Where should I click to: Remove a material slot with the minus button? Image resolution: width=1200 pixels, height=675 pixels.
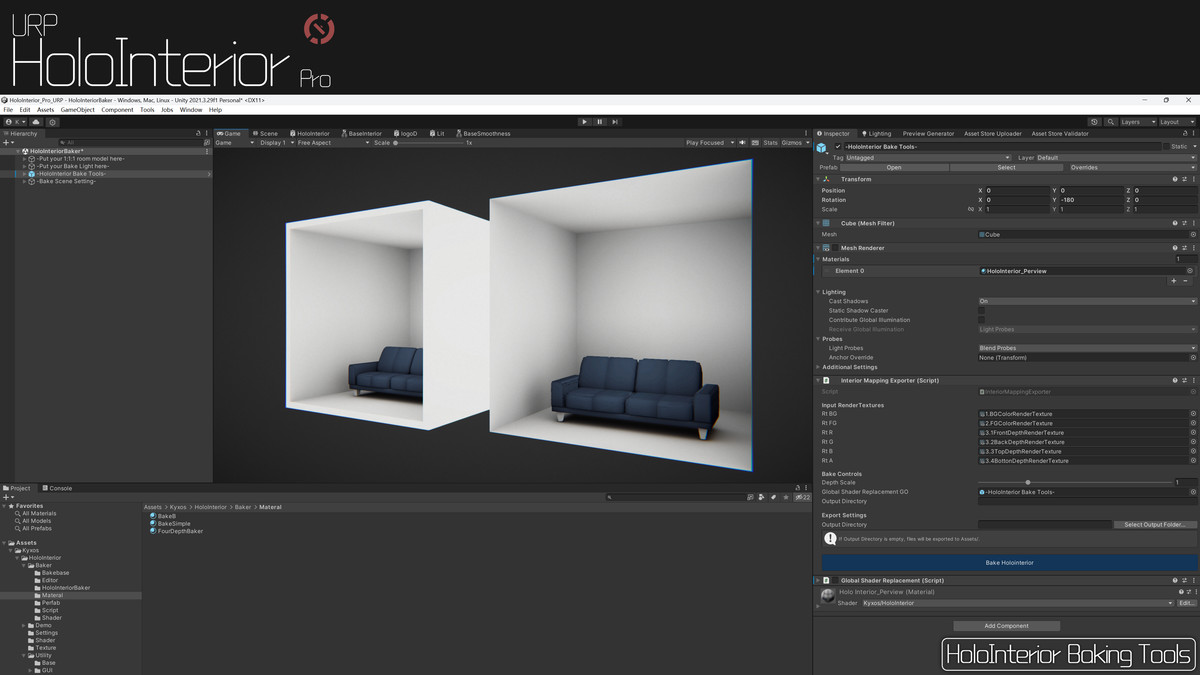[1186, 282]
